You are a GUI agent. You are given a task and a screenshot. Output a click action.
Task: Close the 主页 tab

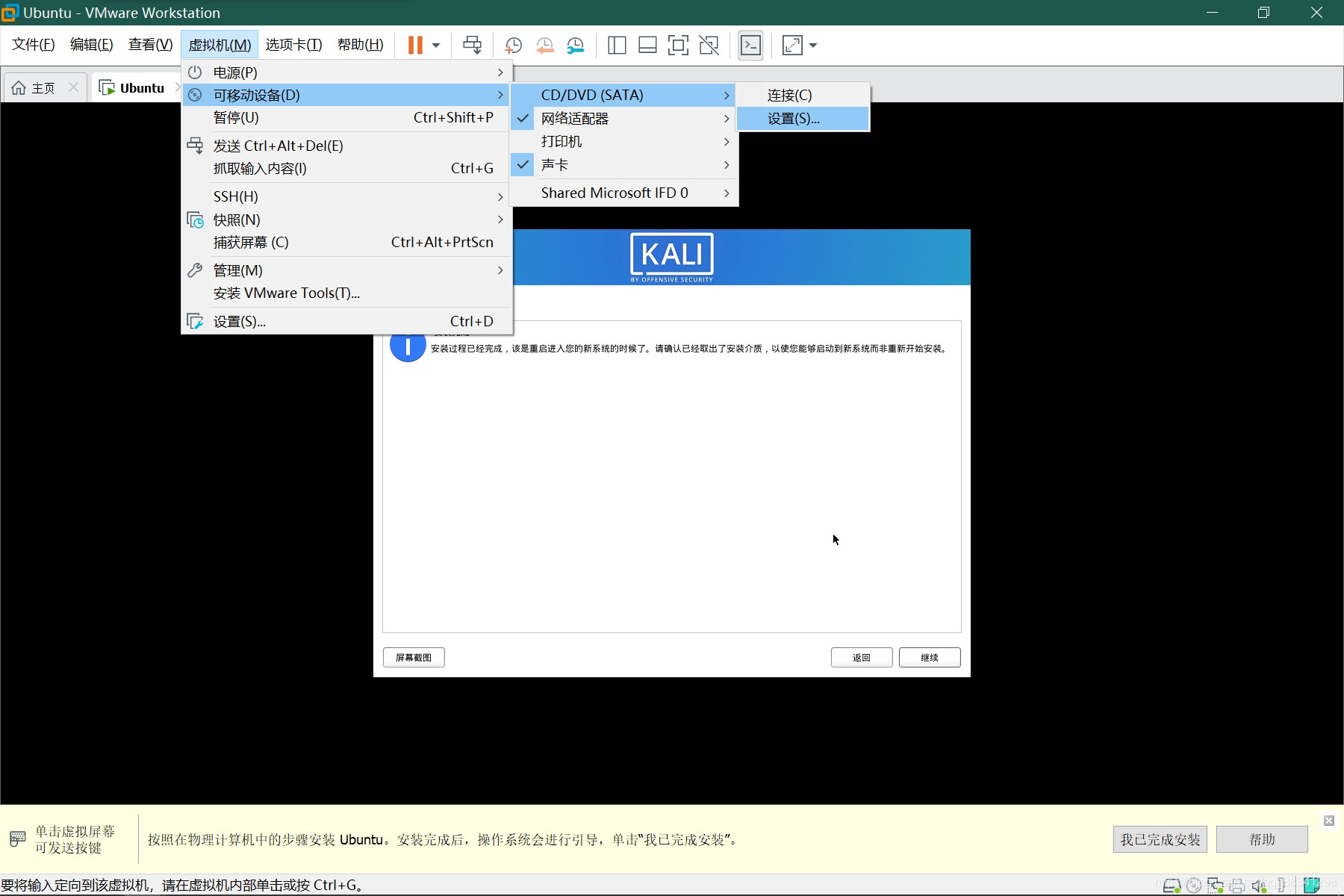point(73,87)
